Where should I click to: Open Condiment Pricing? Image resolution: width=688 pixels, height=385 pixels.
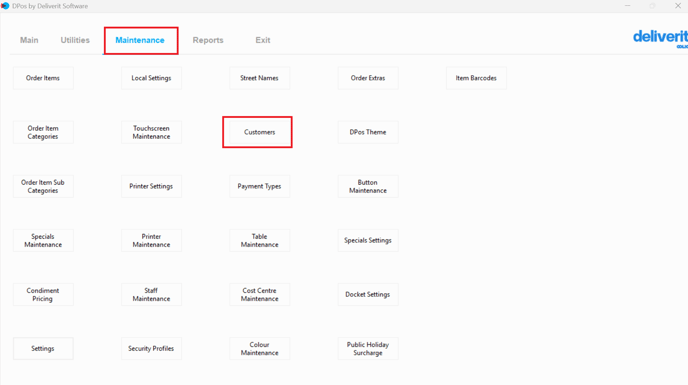pyautogui.click(x=43, y=295)
